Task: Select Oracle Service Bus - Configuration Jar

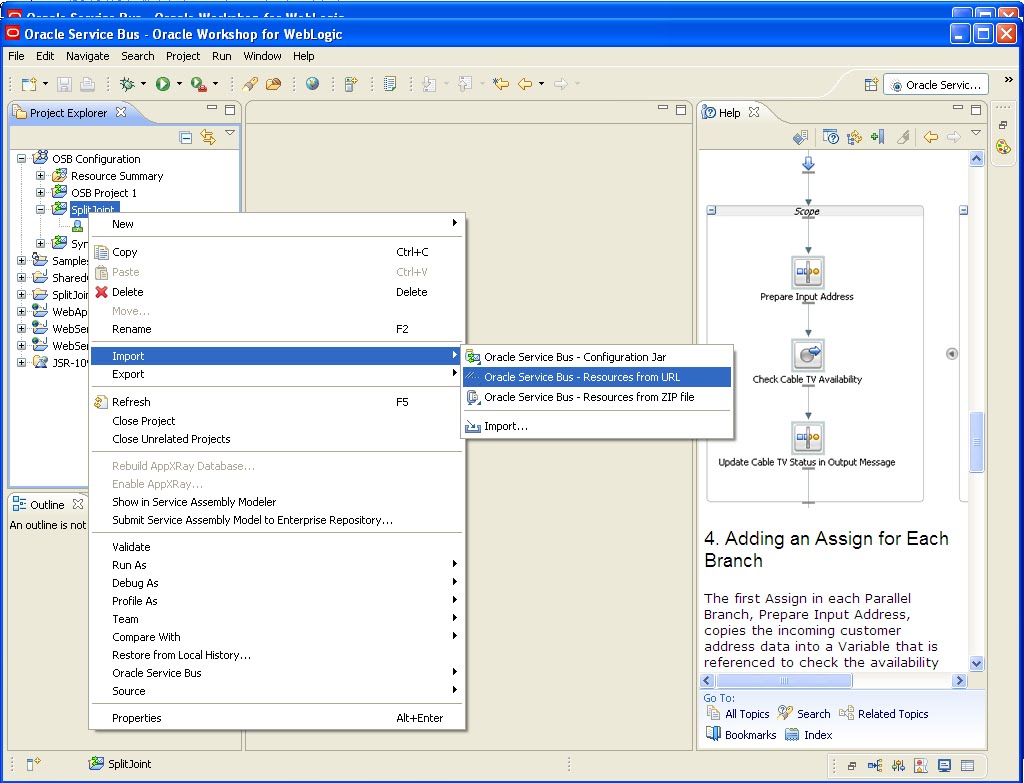Action: 598,357
